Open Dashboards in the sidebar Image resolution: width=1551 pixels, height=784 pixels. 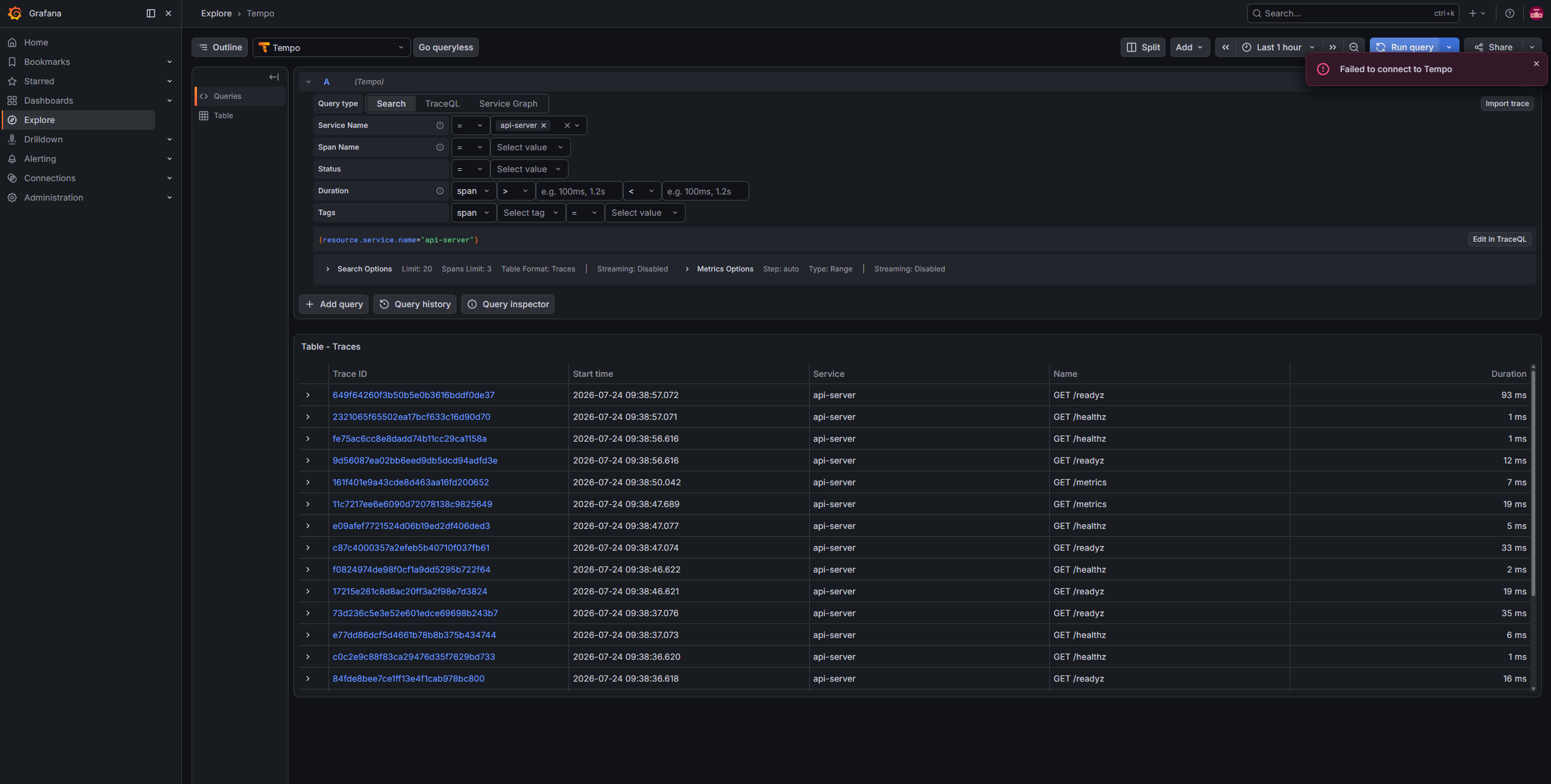click(48, 101)
